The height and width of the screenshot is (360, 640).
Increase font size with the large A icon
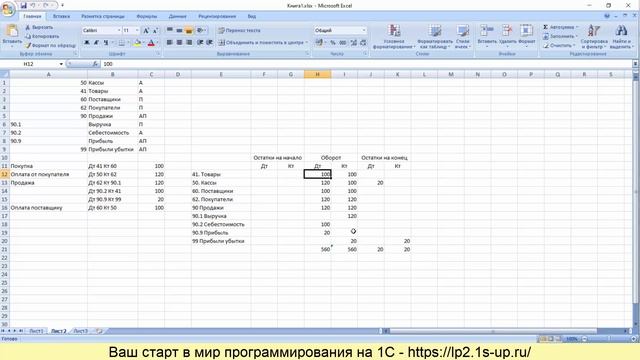146,31
